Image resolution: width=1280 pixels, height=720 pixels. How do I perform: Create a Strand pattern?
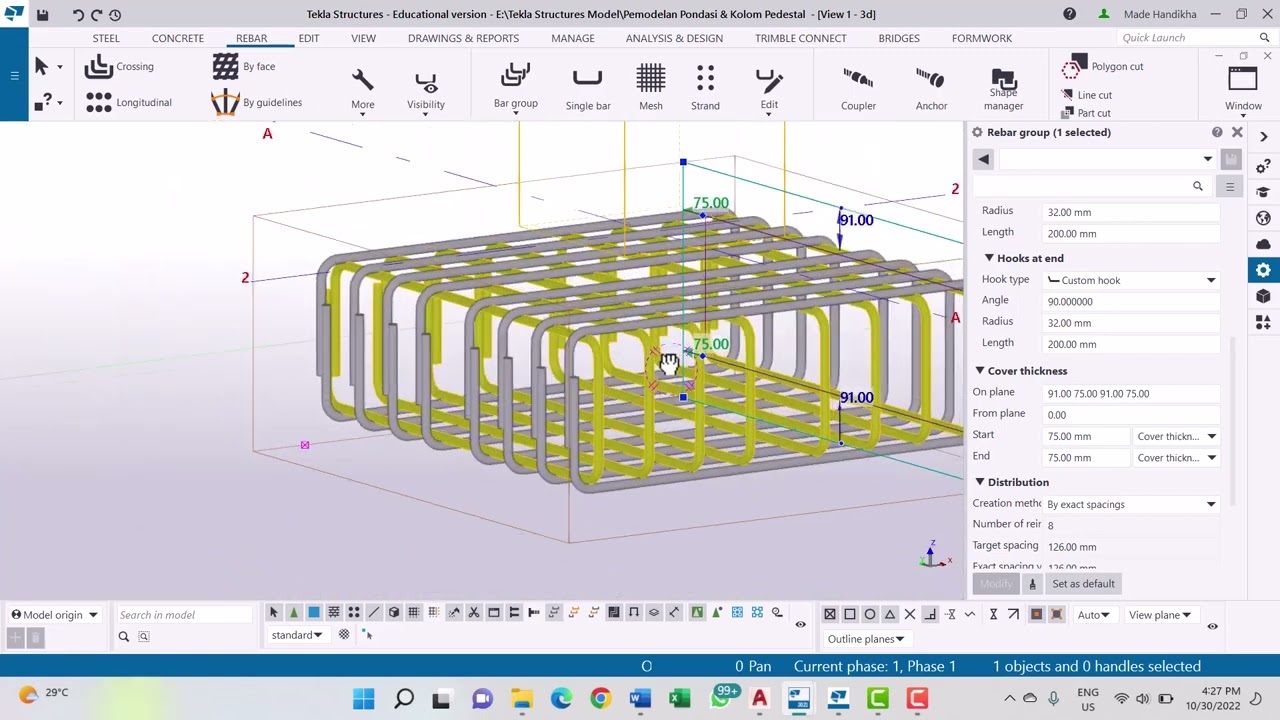[705, 88]
